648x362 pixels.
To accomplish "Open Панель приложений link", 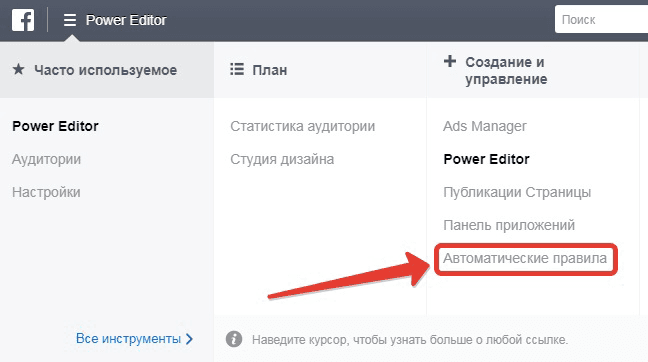I will pyautogui.click(x=509, y=226).
